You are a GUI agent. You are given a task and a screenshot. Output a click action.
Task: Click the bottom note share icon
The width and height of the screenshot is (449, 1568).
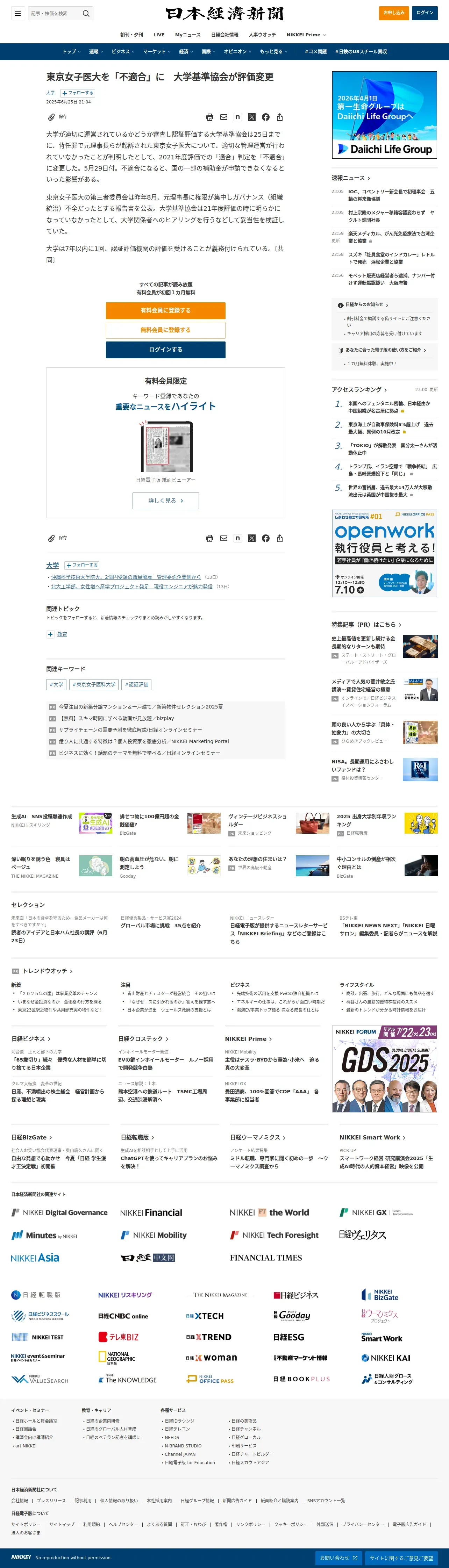click(237, 538)
